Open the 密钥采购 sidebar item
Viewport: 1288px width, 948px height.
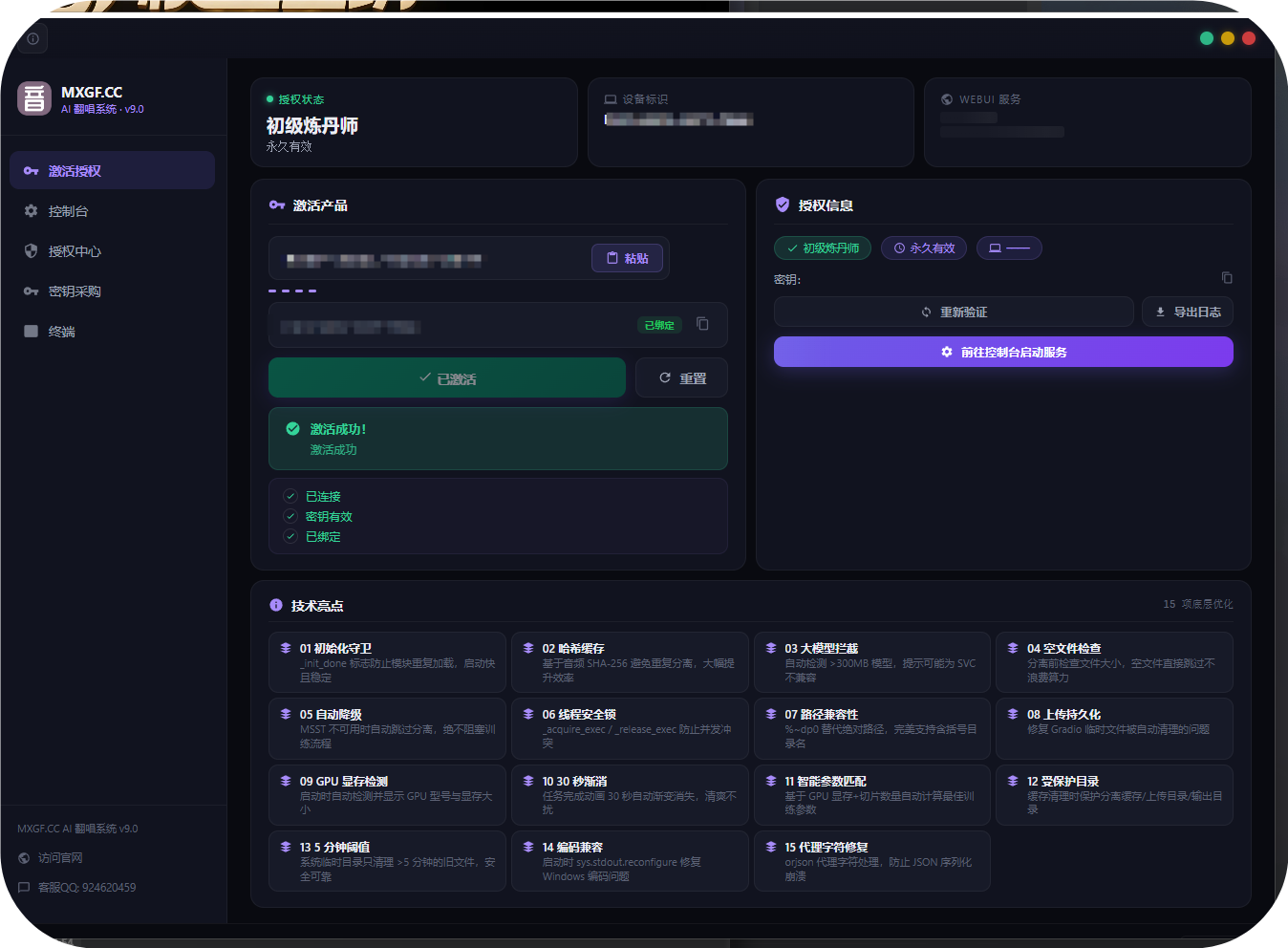pyautogui.click(x=112, y=291)
